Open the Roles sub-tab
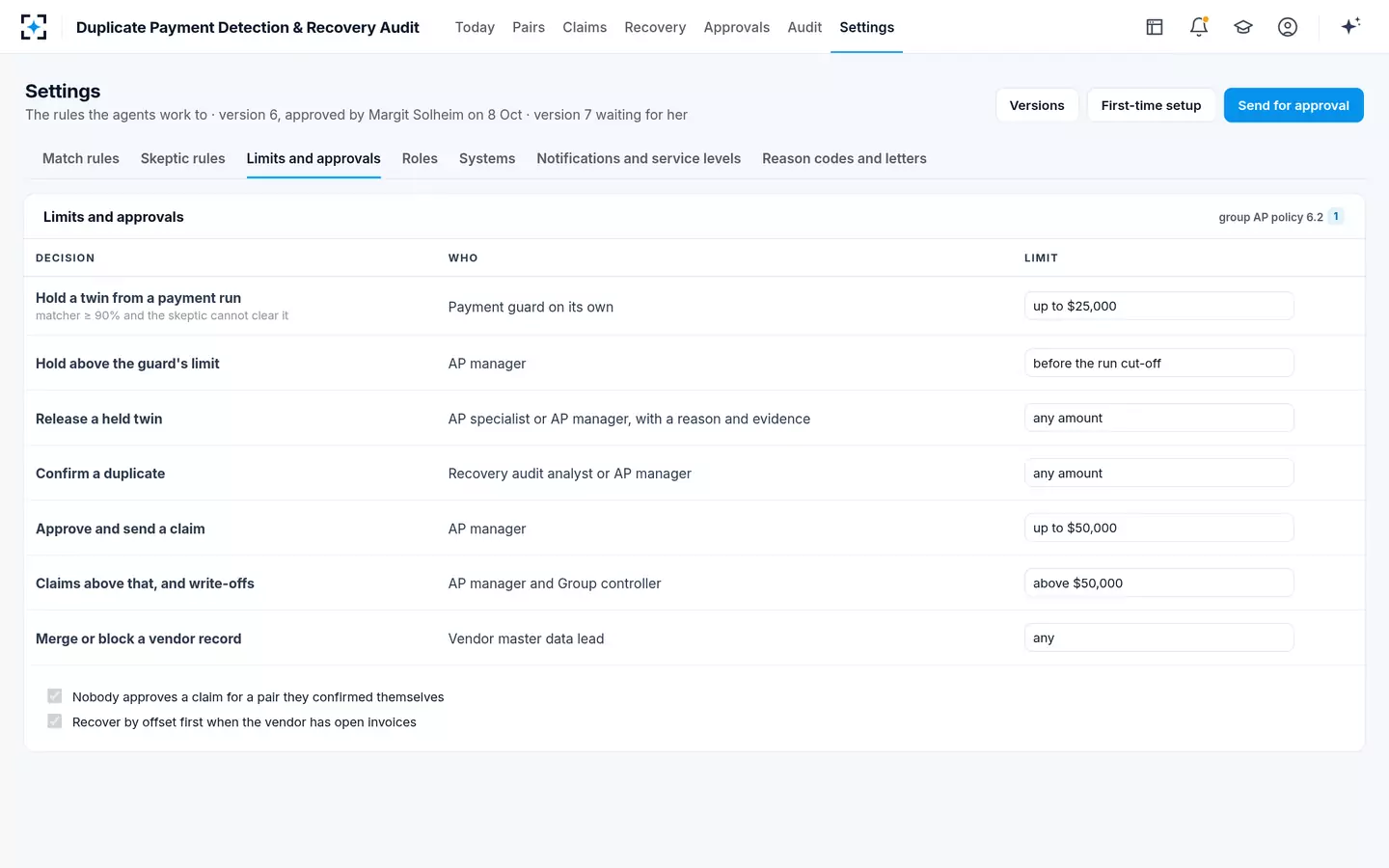Image resolution: width=1389 pixels, height=868 pixels. point(420,158)
